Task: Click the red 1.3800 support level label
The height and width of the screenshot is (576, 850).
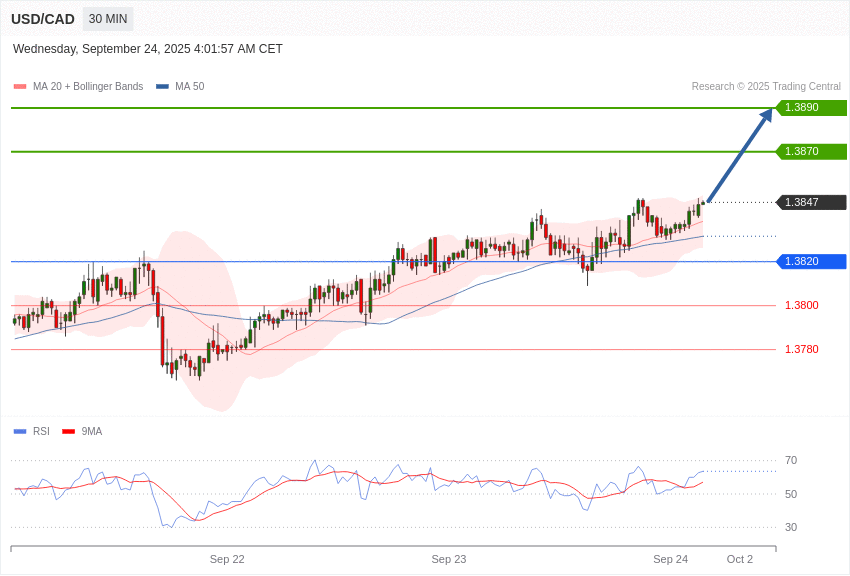Action: pos(801,306)
